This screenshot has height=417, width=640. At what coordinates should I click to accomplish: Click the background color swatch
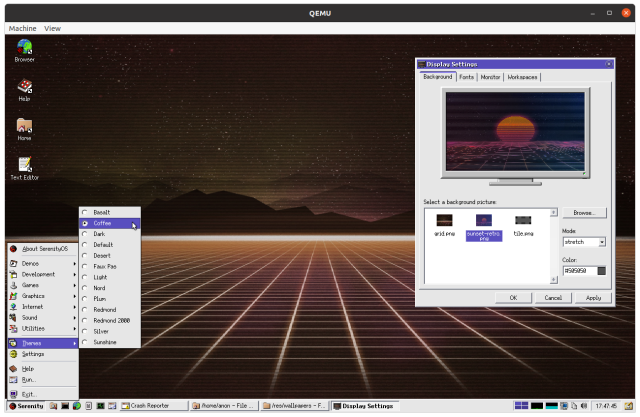601,270
